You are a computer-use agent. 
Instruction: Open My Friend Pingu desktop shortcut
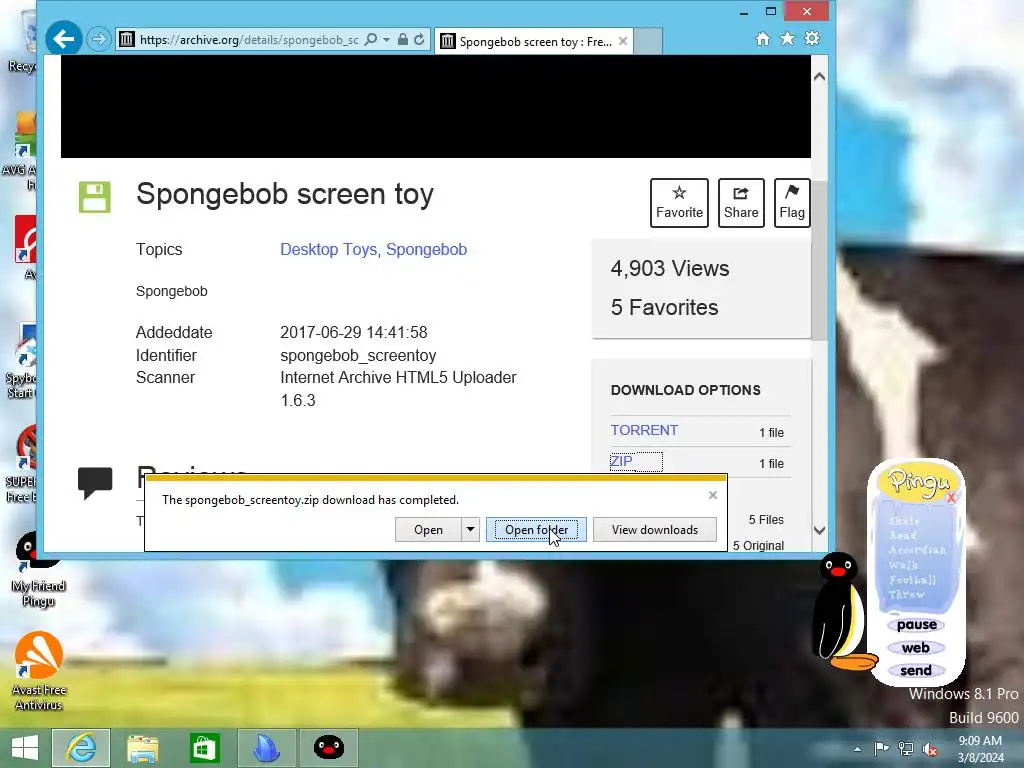(38, 570)
